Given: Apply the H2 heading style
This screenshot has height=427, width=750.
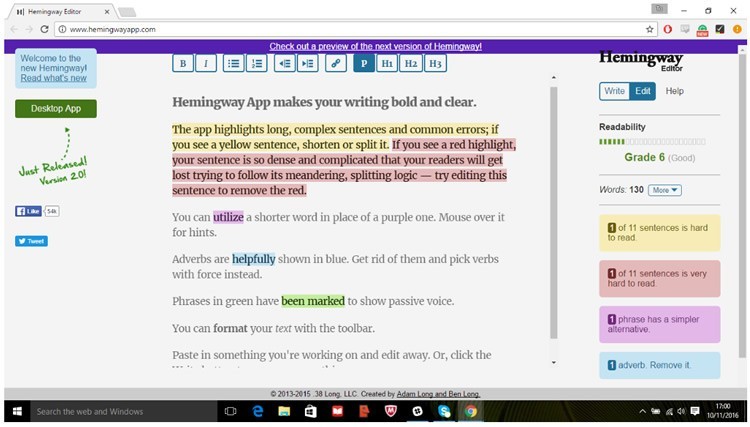Looking at the screenshot, I should coord(411,63).
